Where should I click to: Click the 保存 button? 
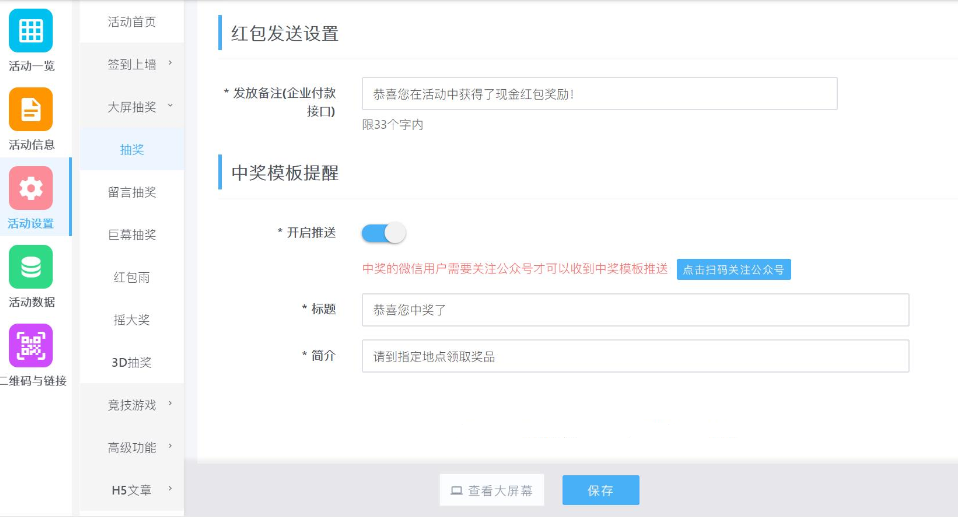pos(601,490)
